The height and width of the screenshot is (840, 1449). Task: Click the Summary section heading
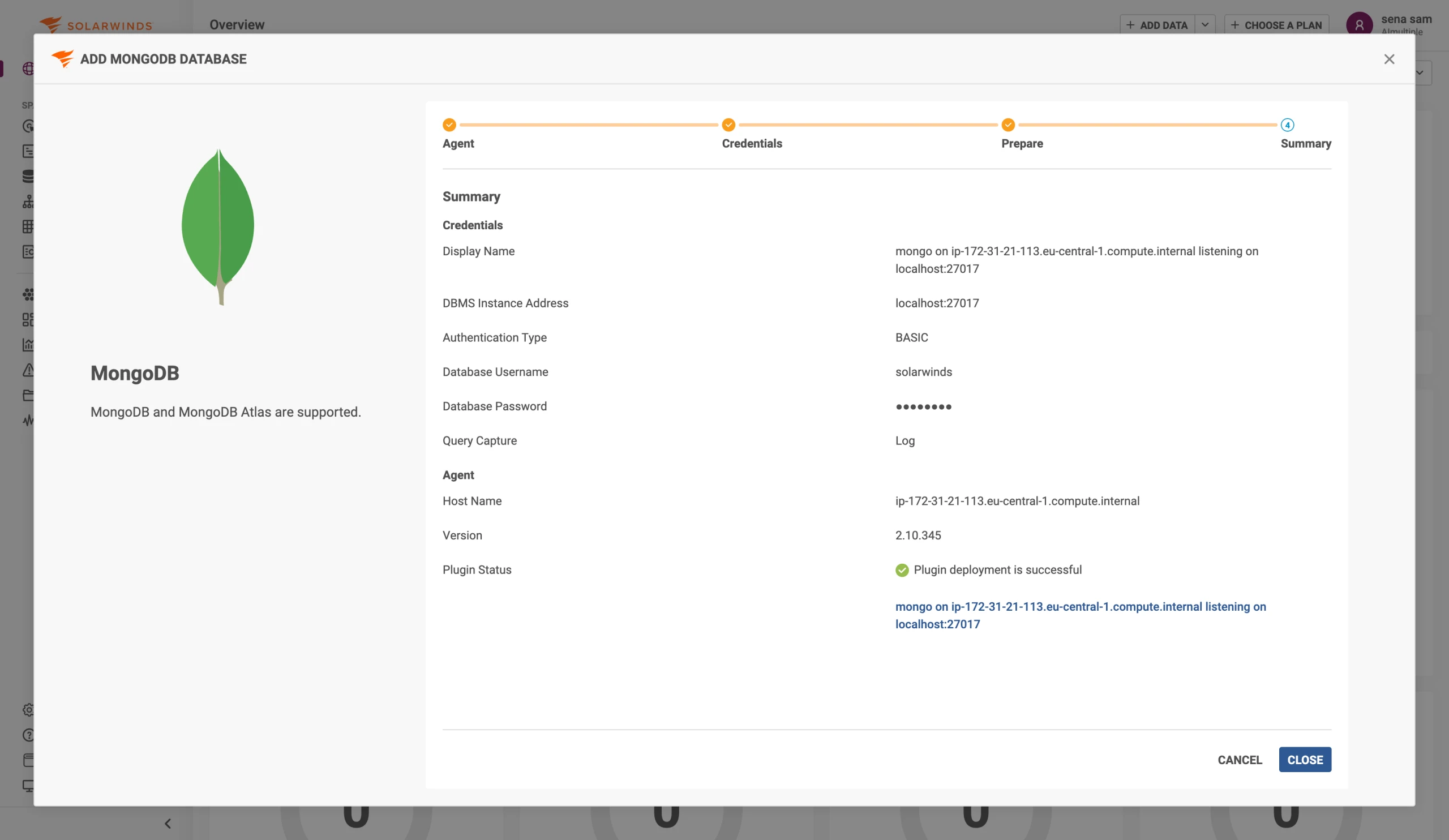(471, 196)
